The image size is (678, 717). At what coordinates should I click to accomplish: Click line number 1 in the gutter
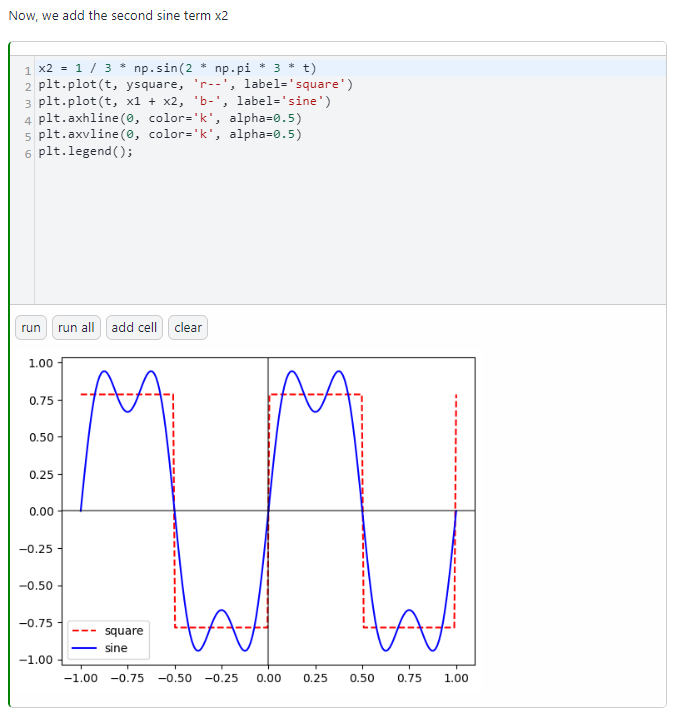pos(28,69)
